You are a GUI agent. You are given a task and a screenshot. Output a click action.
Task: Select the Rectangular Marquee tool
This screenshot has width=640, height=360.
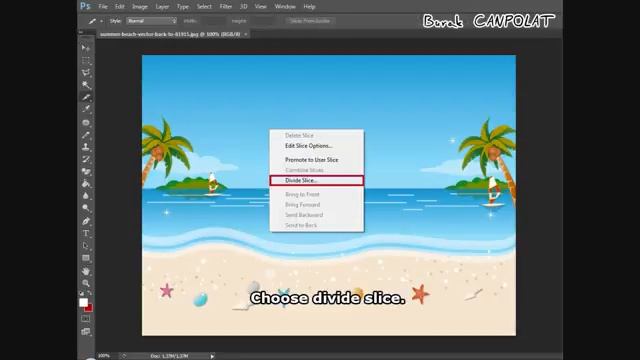point(86,61)
